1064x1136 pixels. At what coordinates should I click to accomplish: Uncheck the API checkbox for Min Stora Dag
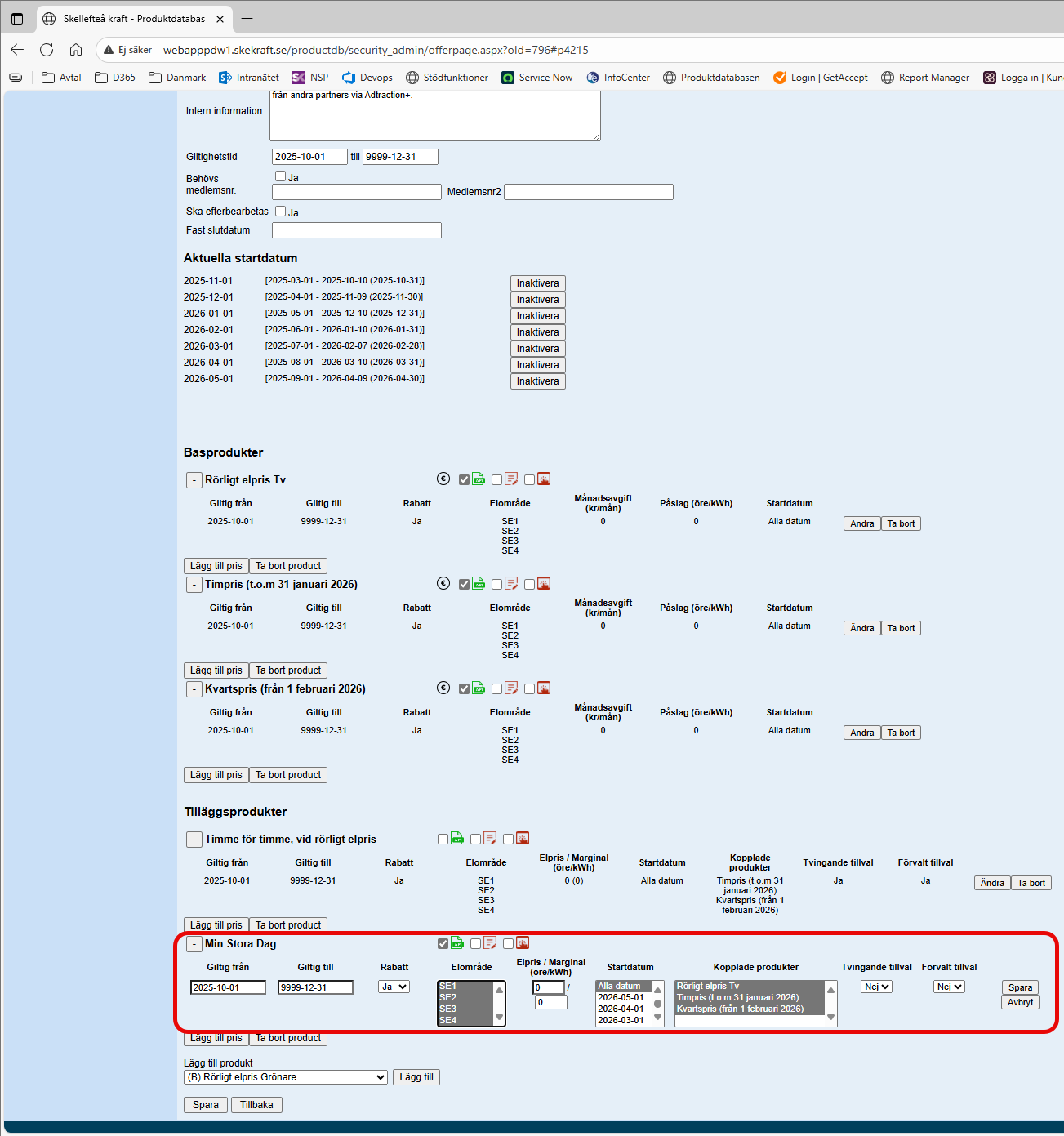tap(443, 943)
